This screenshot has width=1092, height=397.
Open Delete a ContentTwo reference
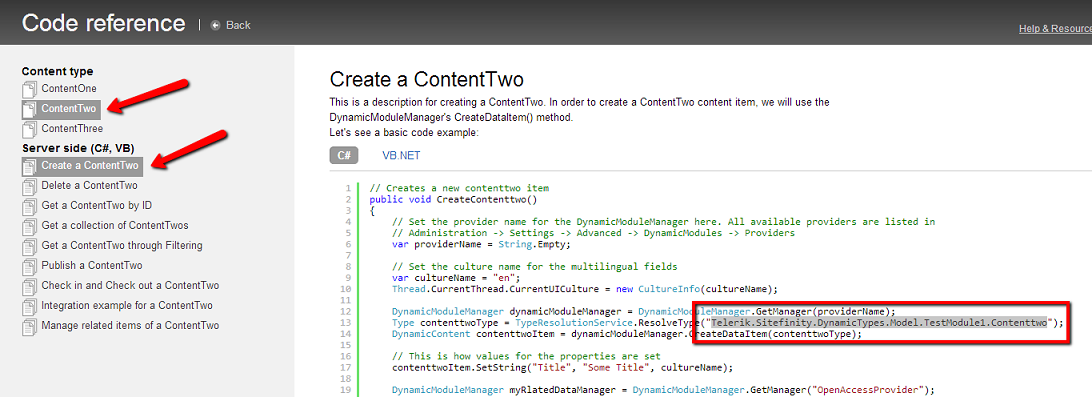pyautogui.click(x=89, y=186)
